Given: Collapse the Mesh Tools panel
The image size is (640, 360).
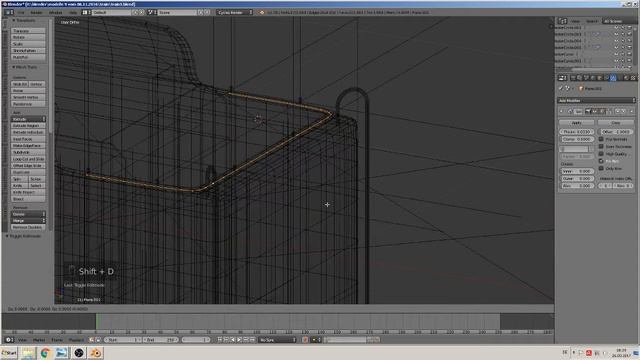Looking at the screenshot, I should 14,67.
